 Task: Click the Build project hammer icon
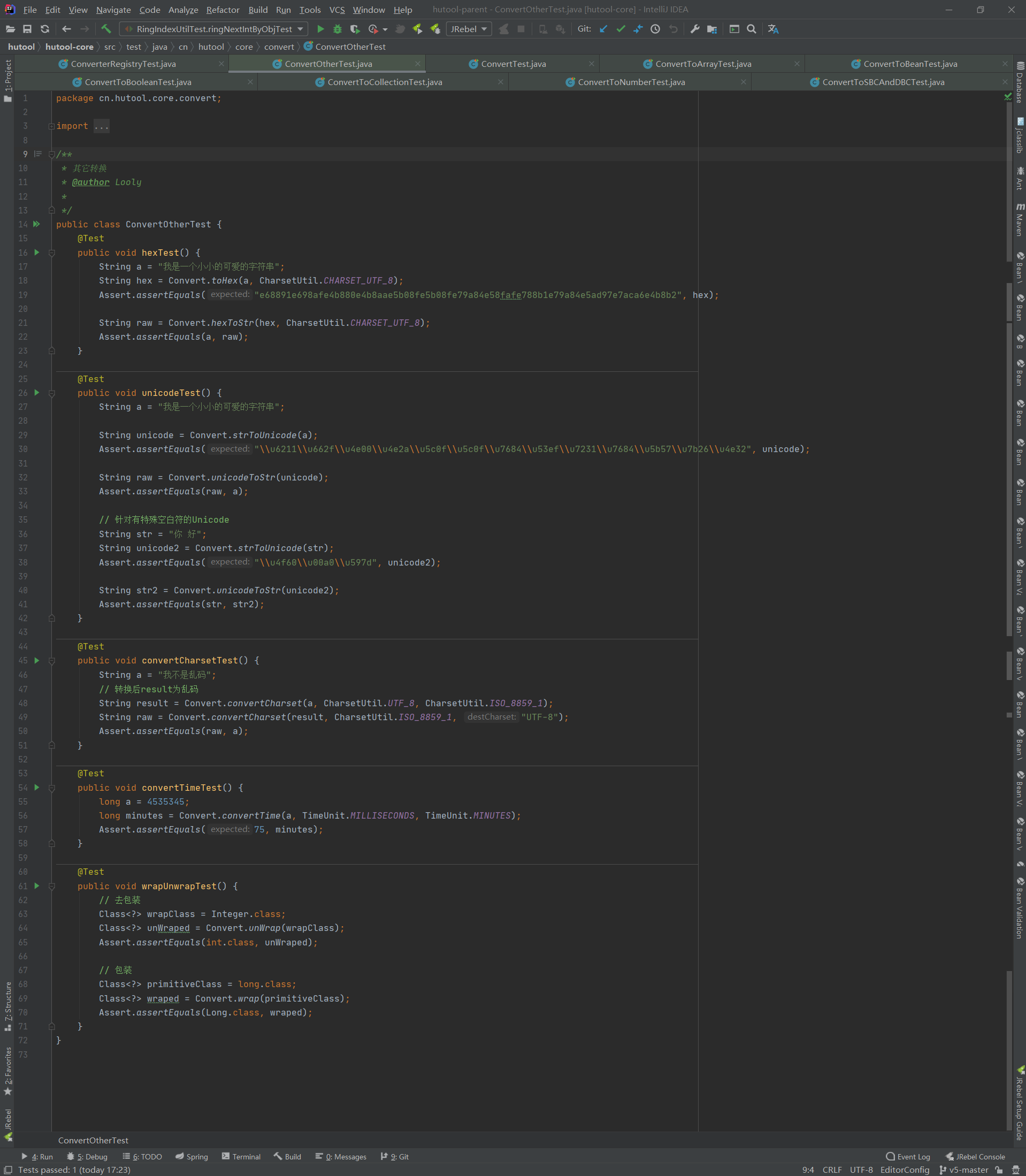pos(106,29)
